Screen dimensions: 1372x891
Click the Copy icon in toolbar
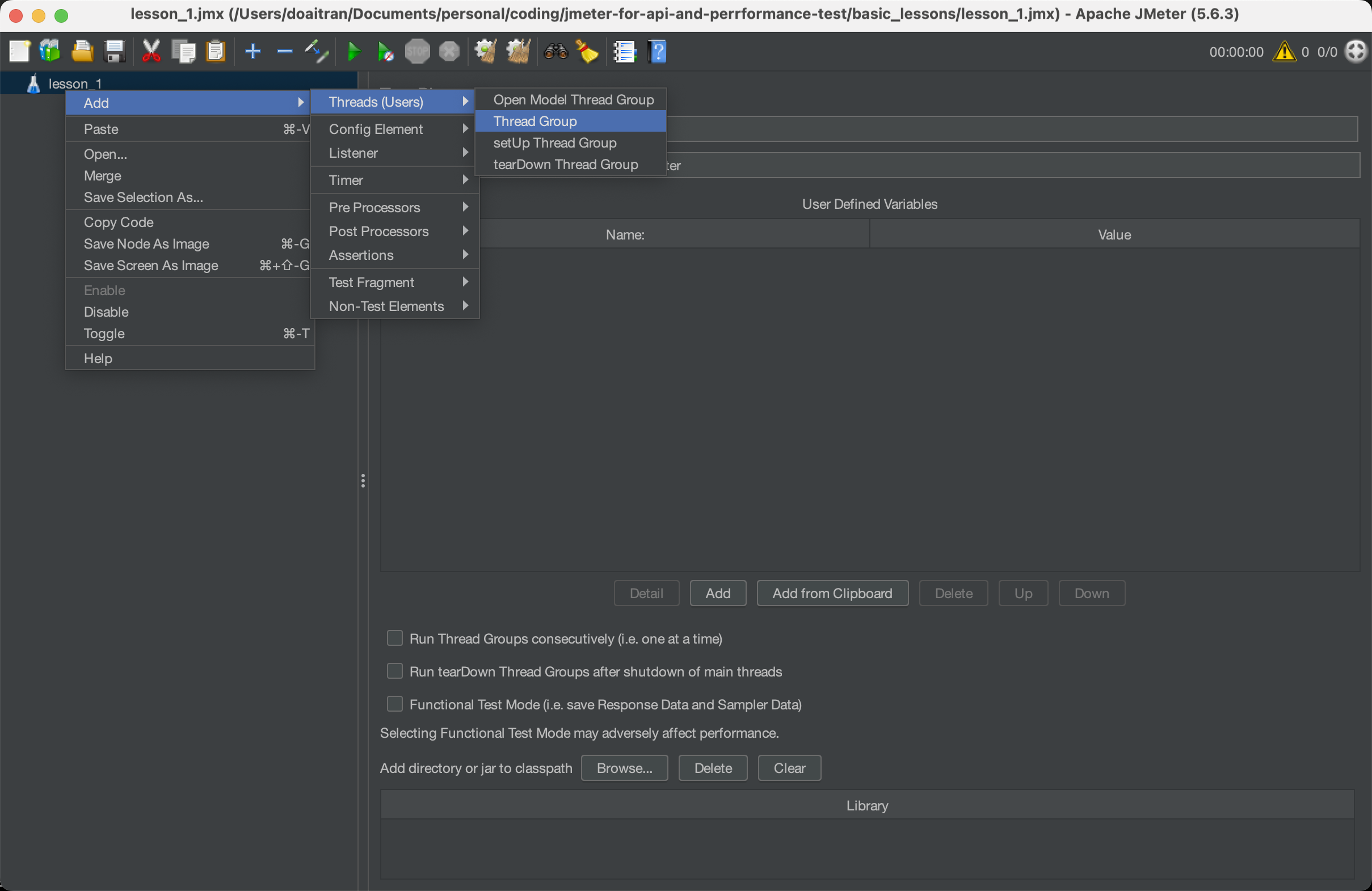point(184,52)
